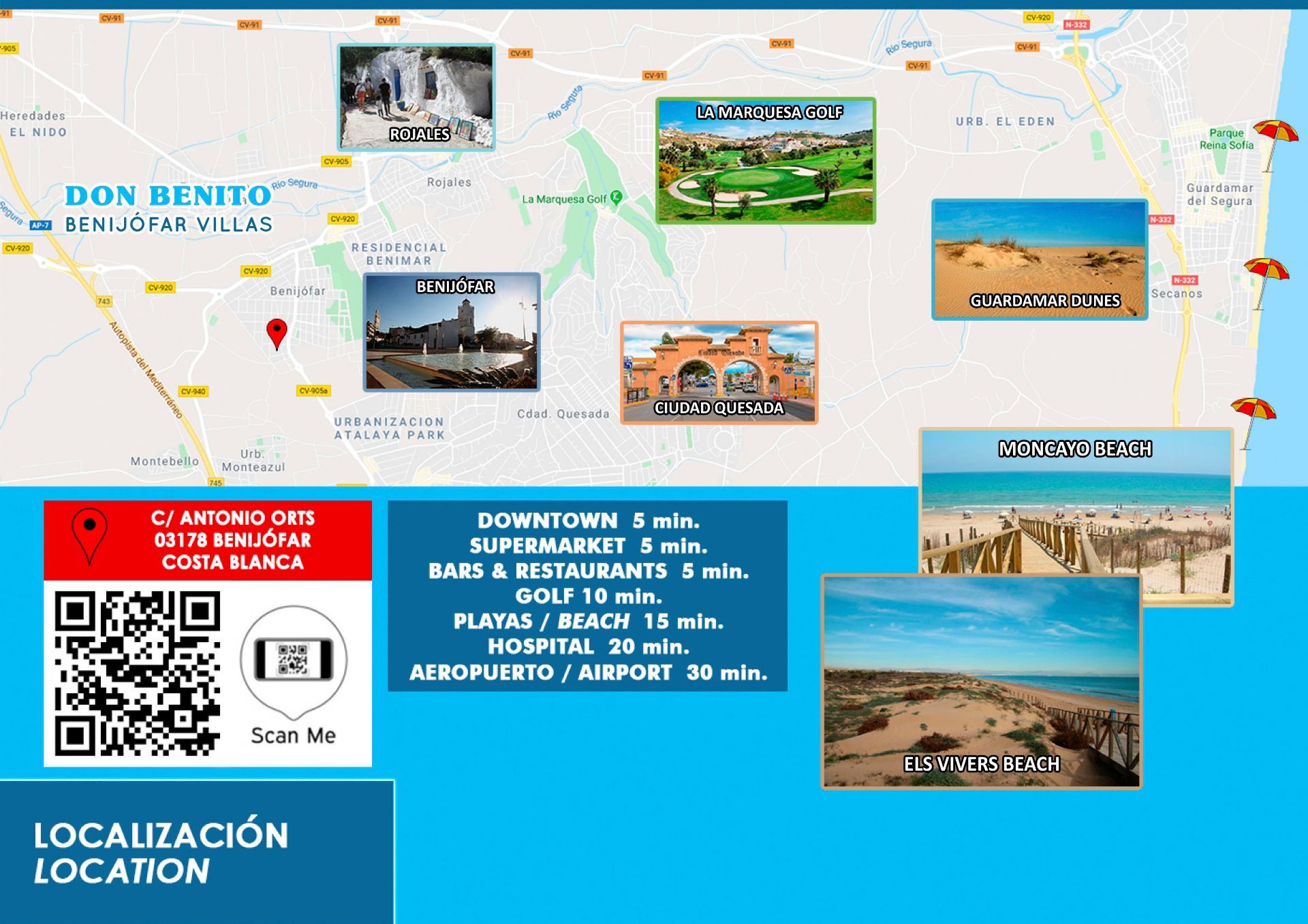
Task: Click the HOSPITAL 20 min. line
Action: coord(589,647)
